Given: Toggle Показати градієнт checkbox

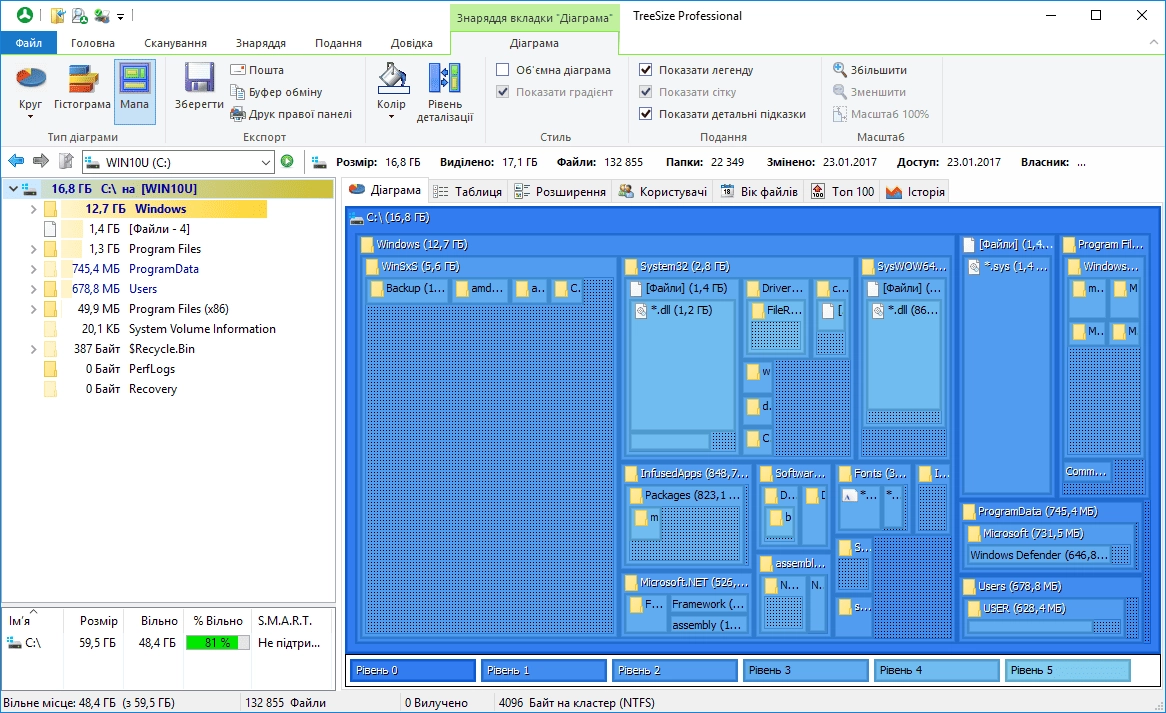Looking at the screenshot, I should (x=503, y=91).
